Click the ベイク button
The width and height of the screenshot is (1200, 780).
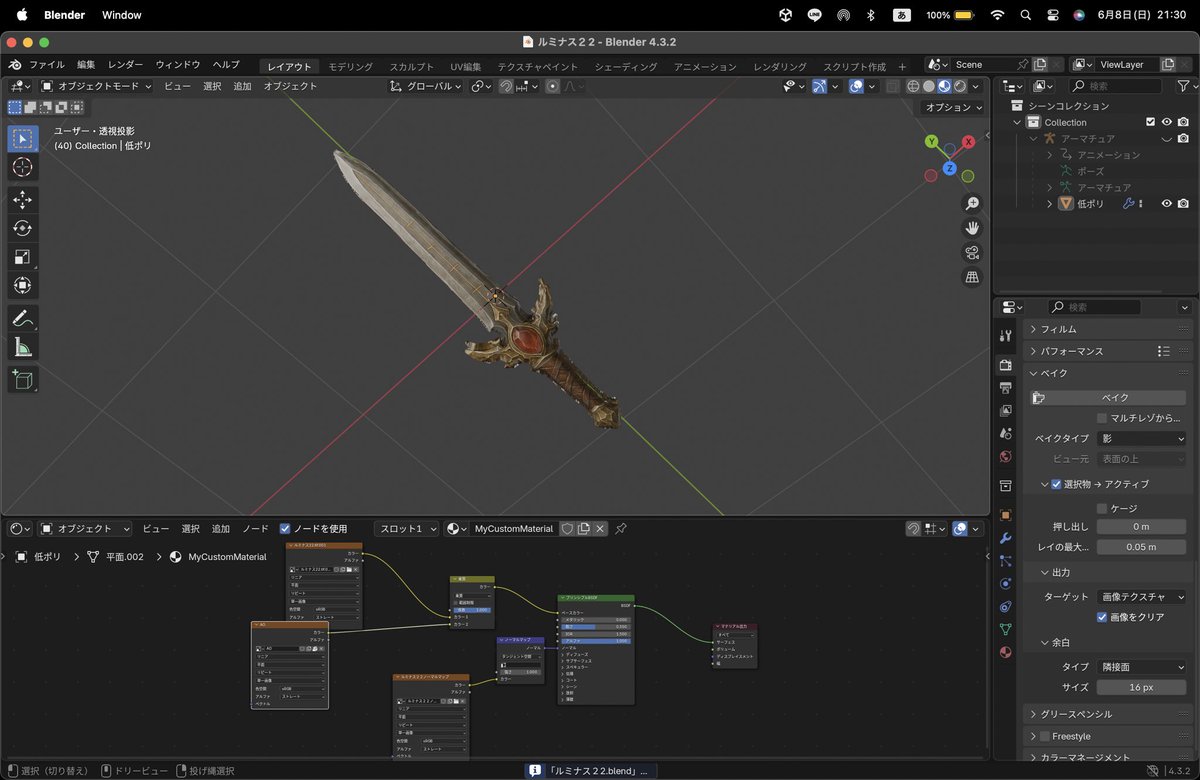1107,397
